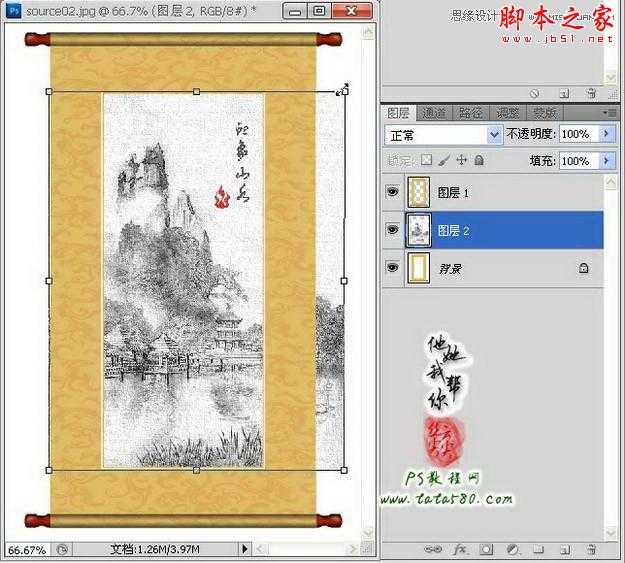This screenshot has width=625, height=563.
Task: Click the status bar preview circle icon
Action: [62, 550]
